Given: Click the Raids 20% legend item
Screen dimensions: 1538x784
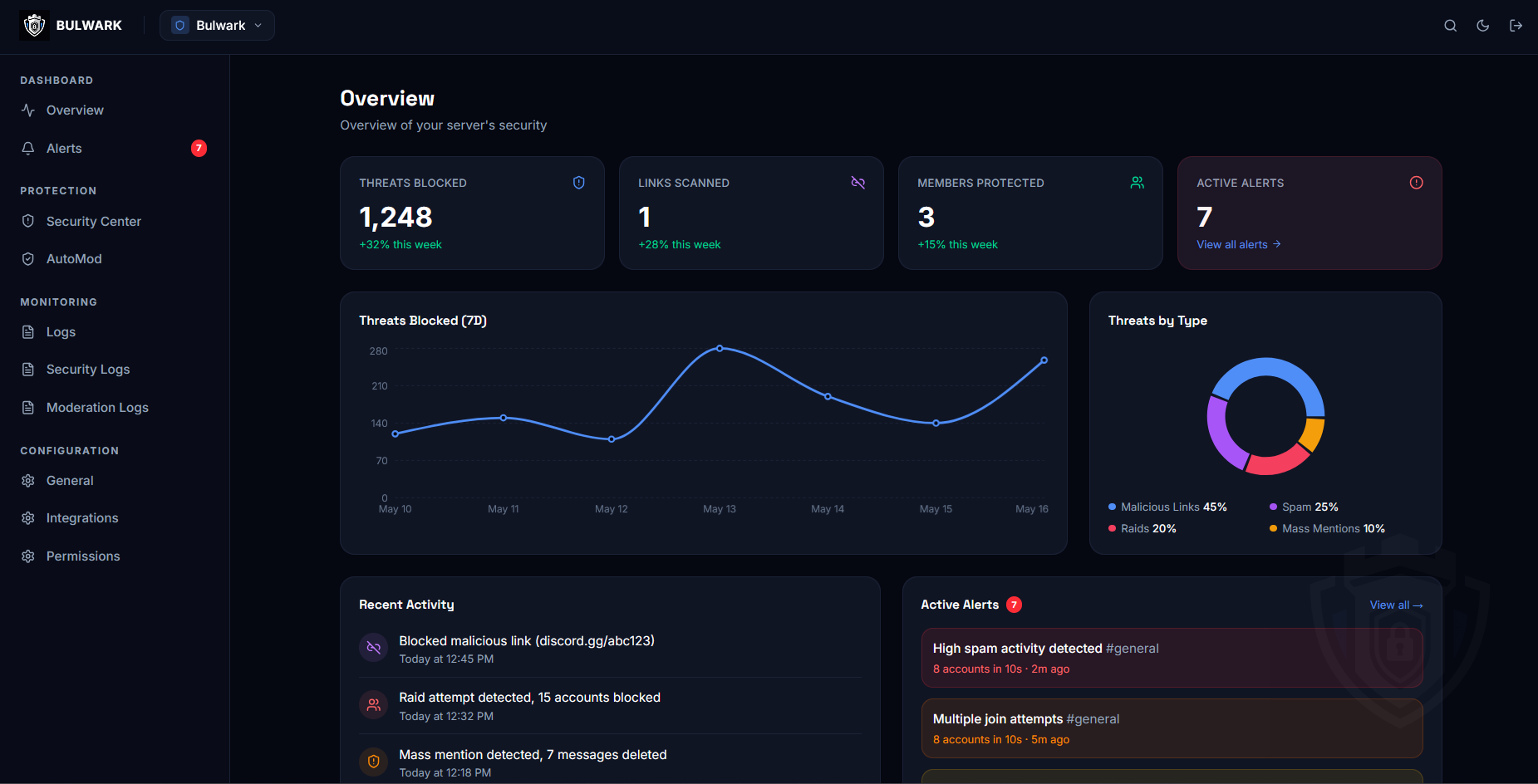Looking at the screenshot, I should pos(1142,529).
